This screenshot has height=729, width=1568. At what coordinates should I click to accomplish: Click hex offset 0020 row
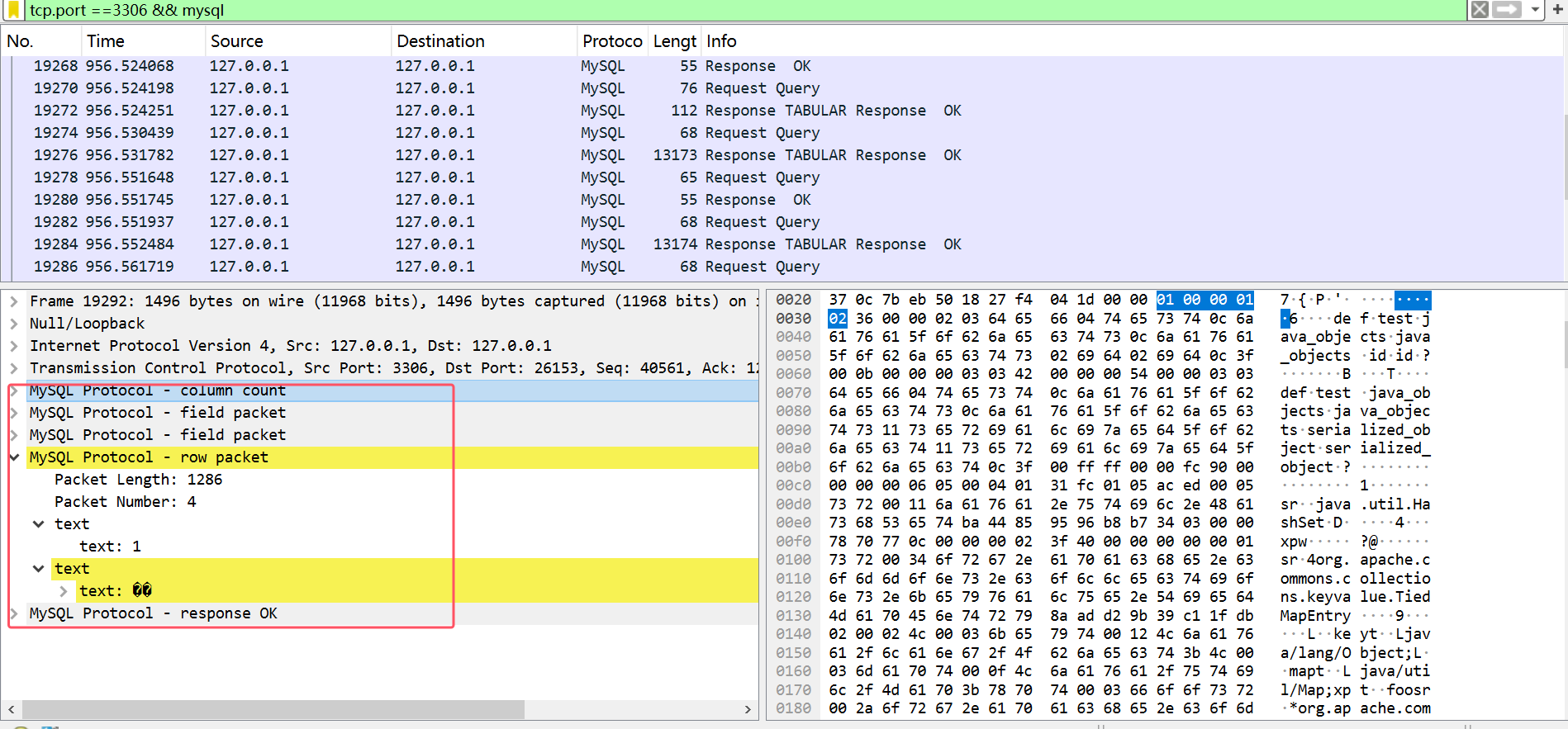coord(793,300)
